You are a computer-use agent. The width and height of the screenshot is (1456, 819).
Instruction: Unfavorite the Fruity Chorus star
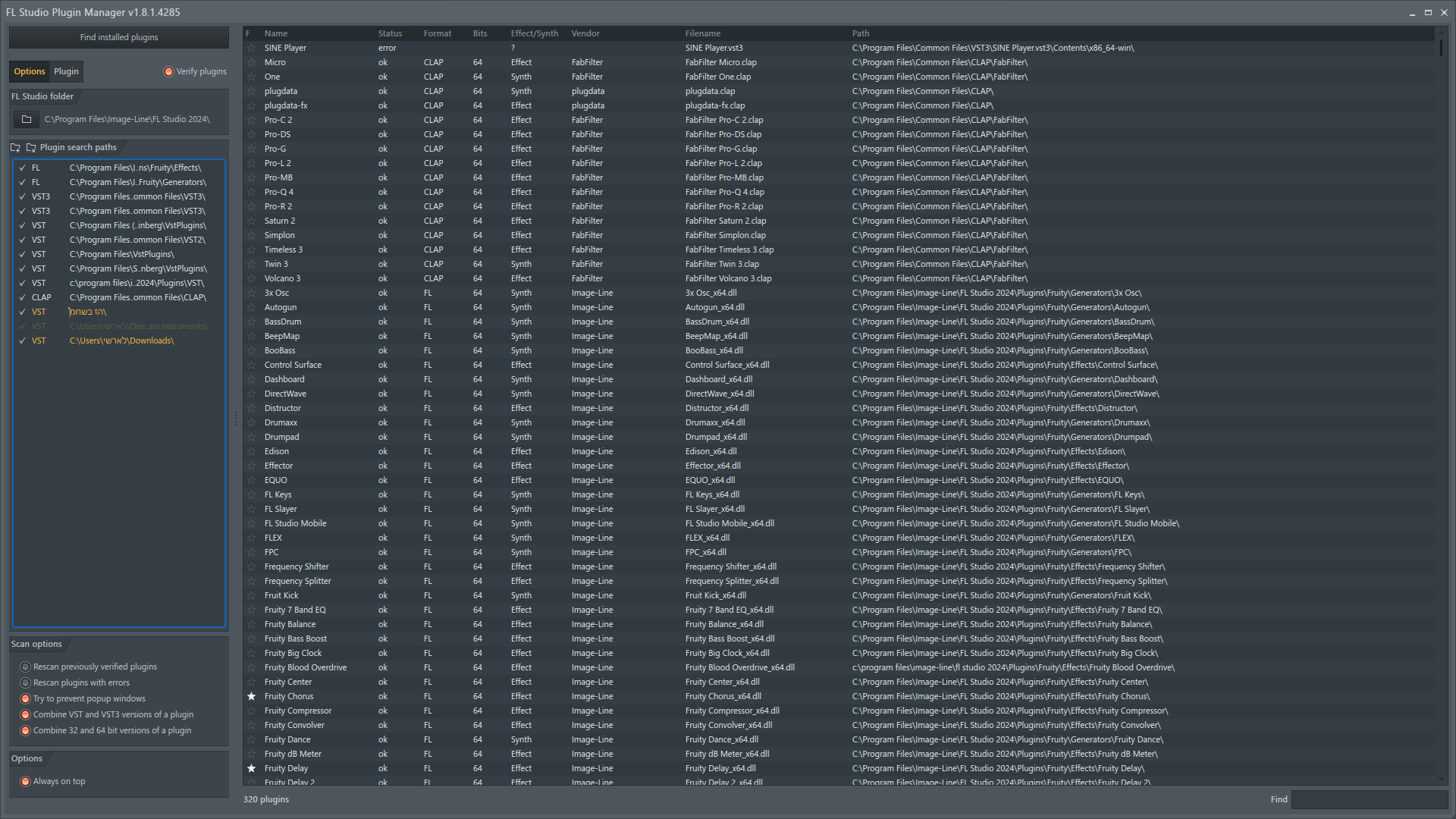coord(252,696)
